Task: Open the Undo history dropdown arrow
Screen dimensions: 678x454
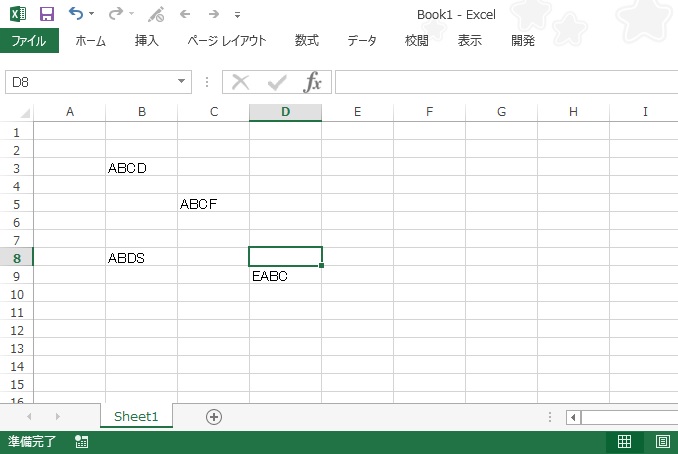Action: pos(92,14)
